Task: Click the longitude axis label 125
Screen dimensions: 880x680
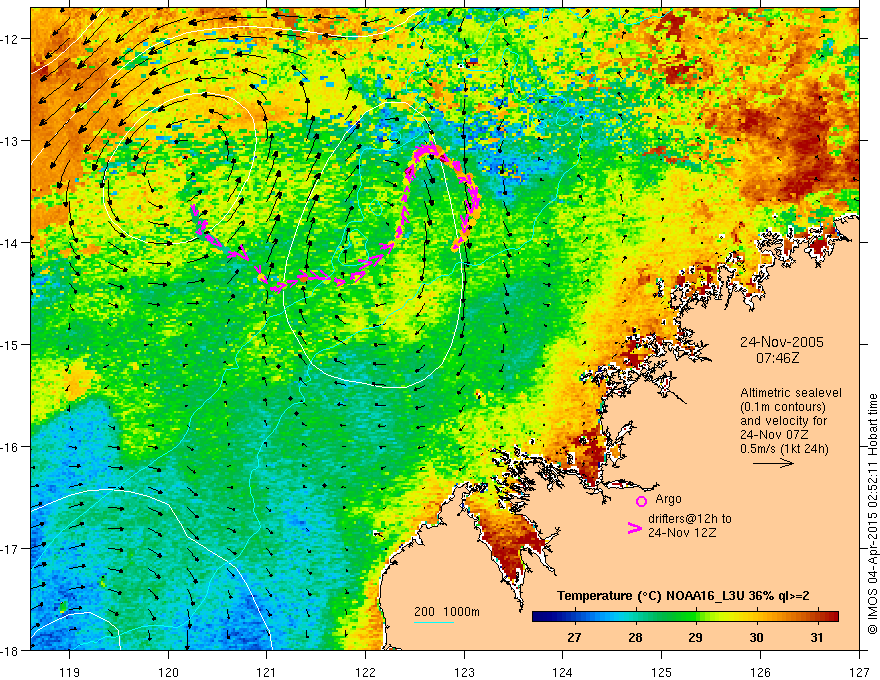Action: (662, 672)
